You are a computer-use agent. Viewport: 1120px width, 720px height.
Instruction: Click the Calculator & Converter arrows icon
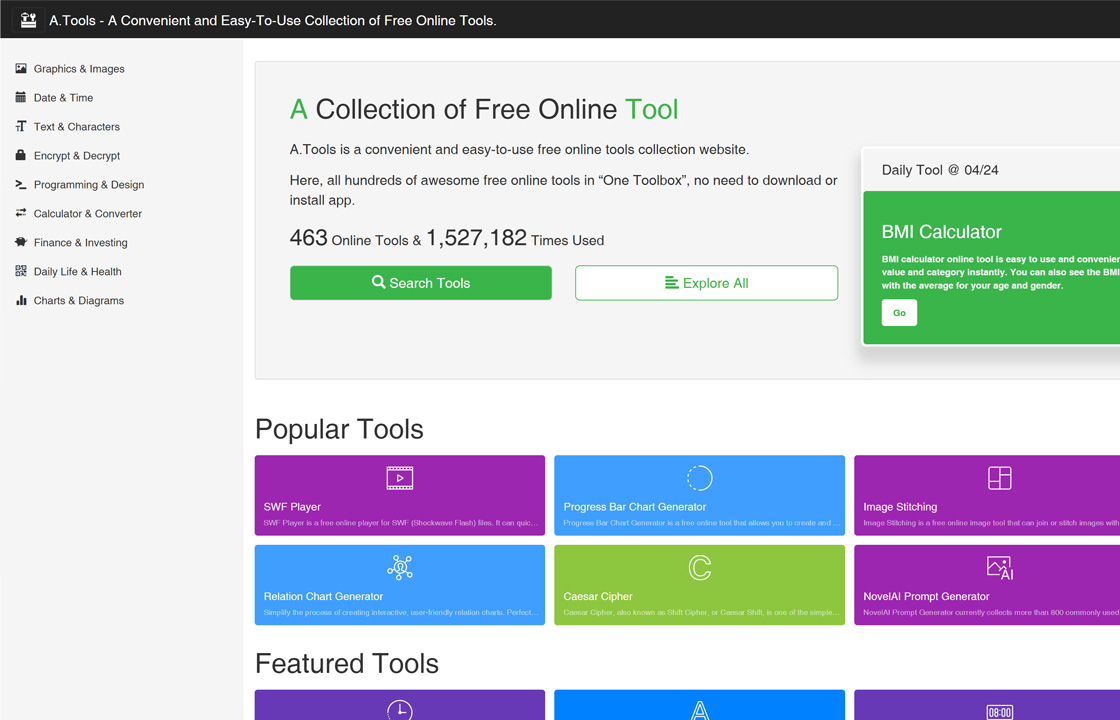(21, 213)
